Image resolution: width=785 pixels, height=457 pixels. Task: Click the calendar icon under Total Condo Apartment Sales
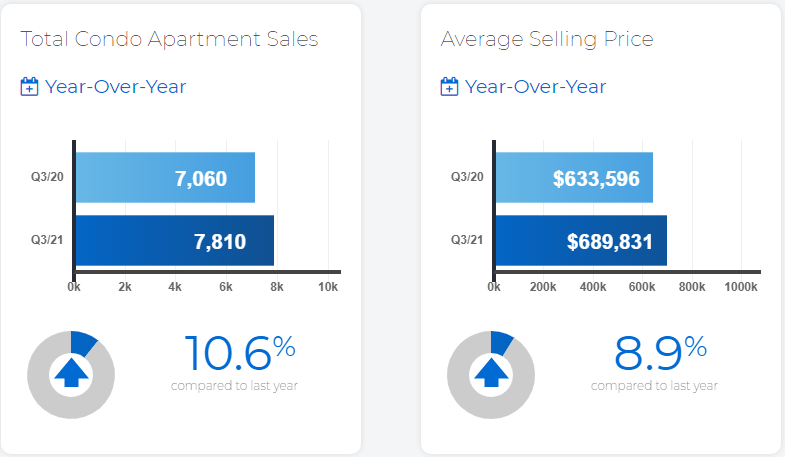(29, 87)
